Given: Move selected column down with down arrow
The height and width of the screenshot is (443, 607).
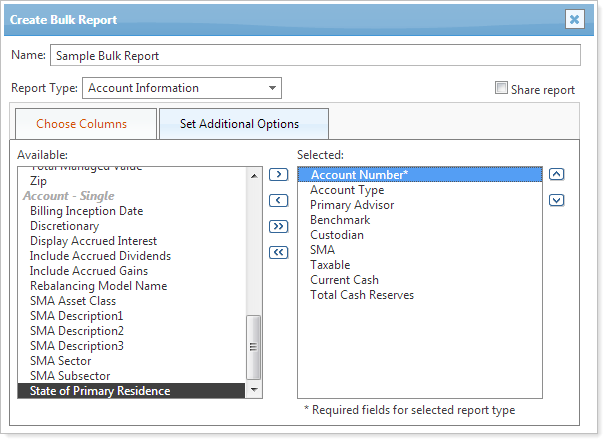Looking at the screenshot, I should click(x=557, y=199).
